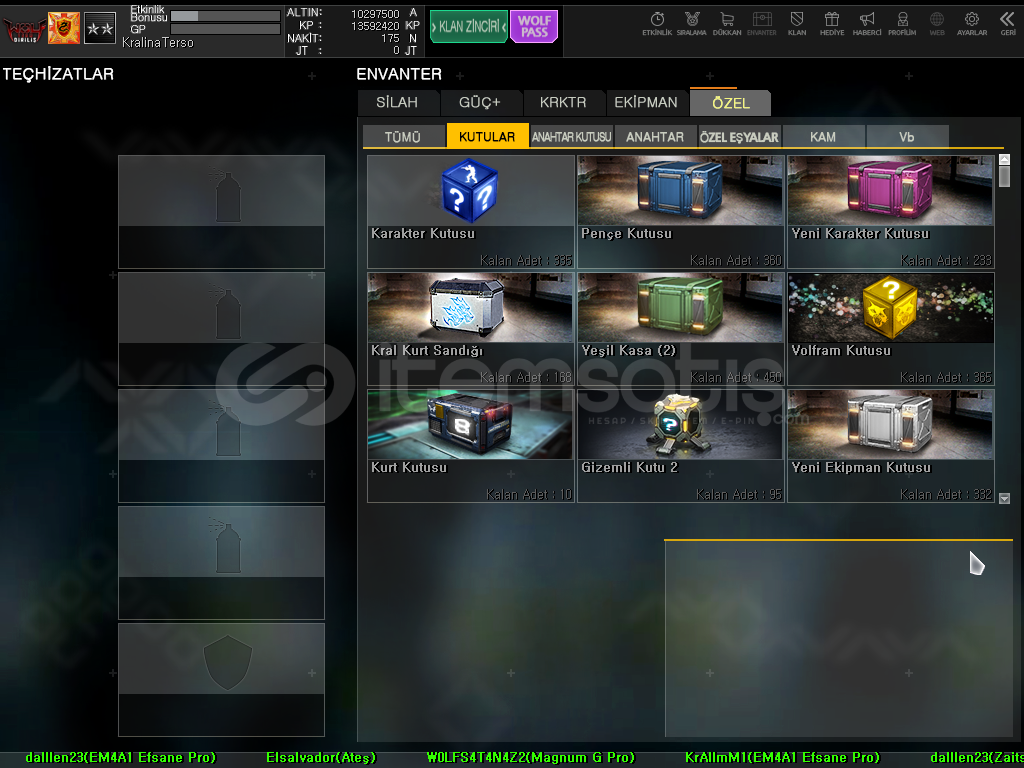Image resolution: width=1024 pixels, height=768 pixels.
Task: Open the ENVANTER icon in top bar
Action: click(761, 24)
